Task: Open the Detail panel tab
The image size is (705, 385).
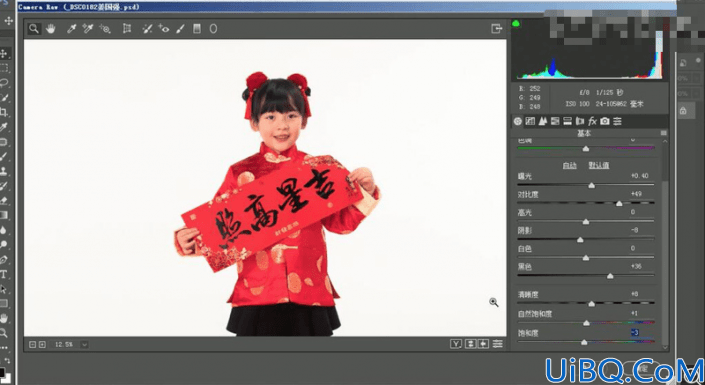Action: click(543, 121)
